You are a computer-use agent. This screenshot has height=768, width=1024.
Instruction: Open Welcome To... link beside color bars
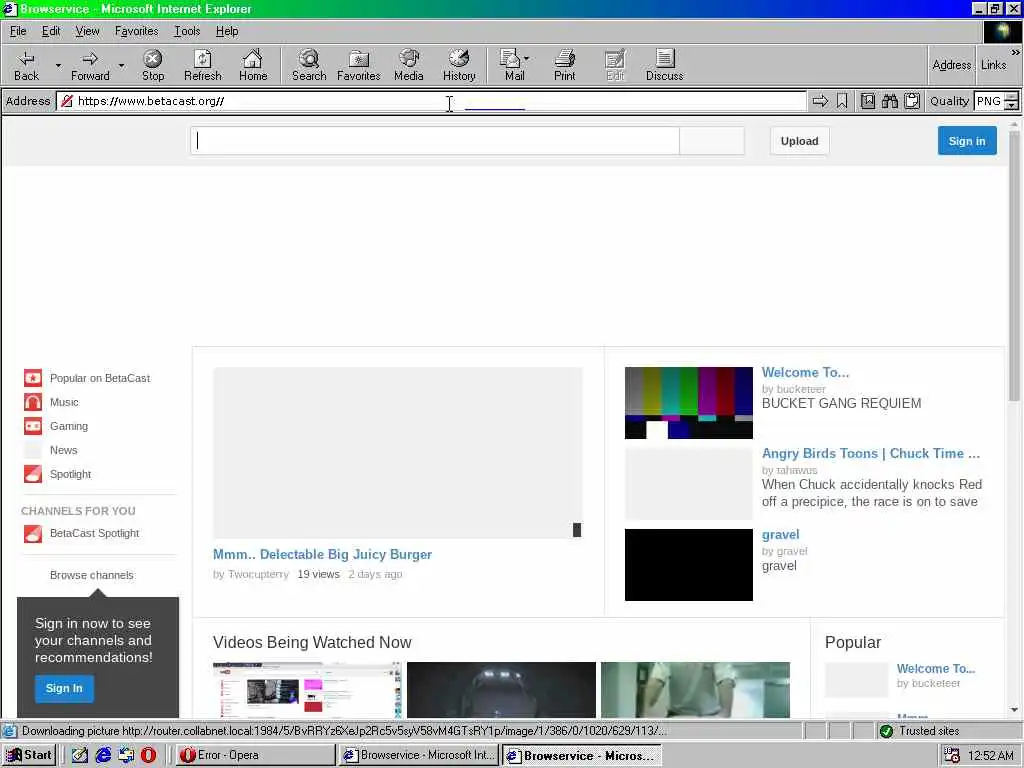point(805,372)
